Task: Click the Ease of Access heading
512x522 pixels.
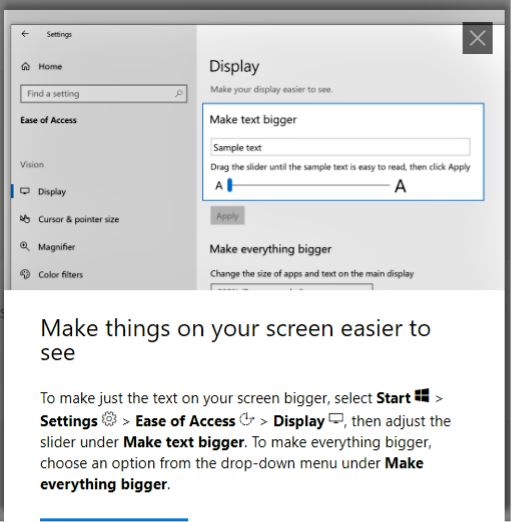Action: [x=48, y=120]
